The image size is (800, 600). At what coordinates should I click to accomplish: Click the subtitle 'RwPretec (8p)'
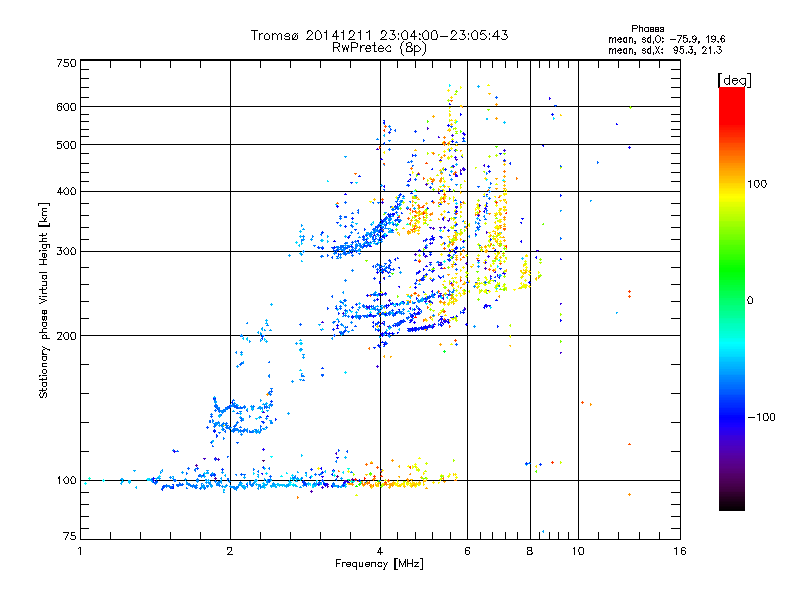pyautogui.click(x=379, y=48)
